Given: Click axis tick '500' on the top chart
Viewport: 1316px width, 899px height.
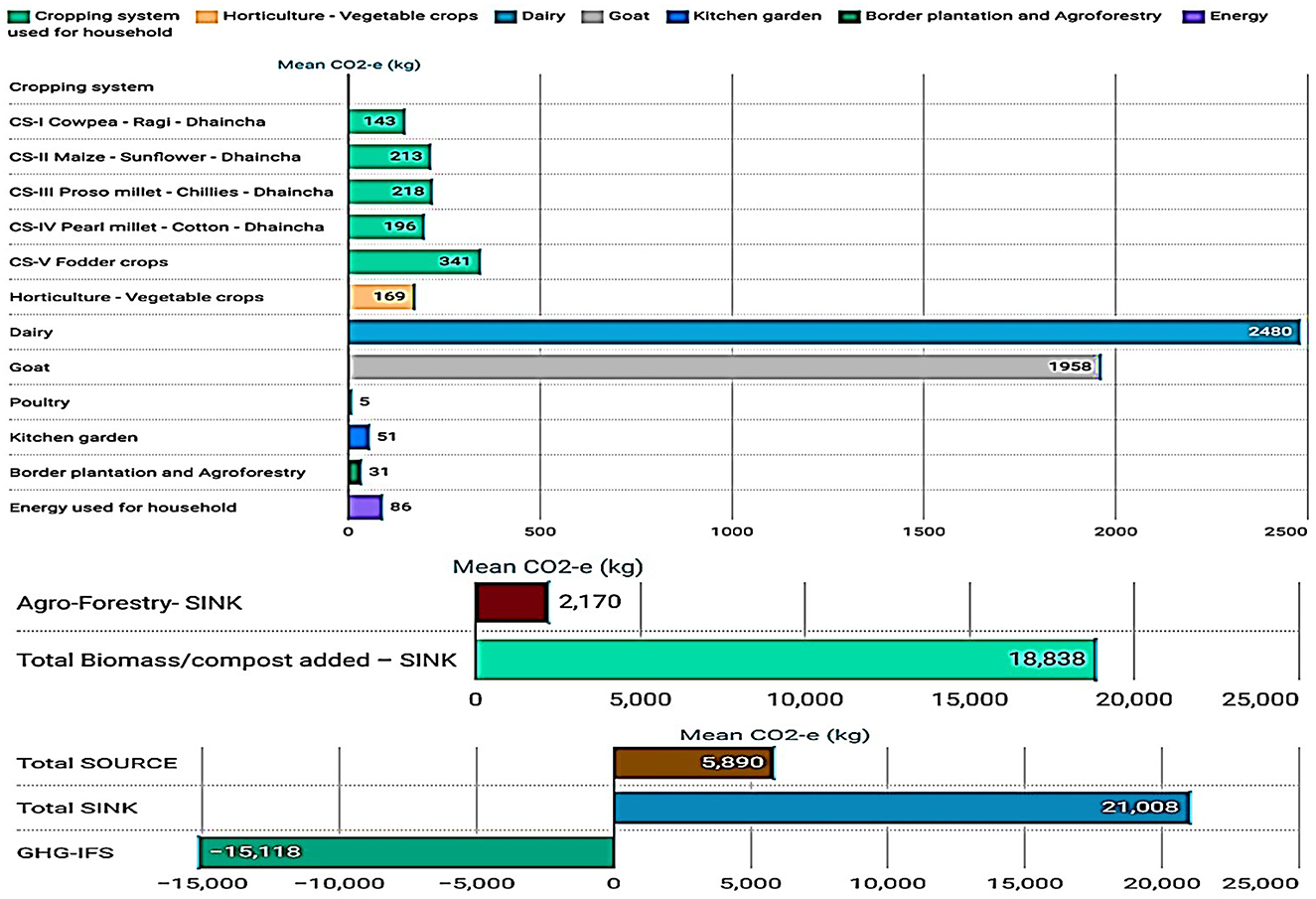Looking at the screenshot, I should tap(540, 531).
